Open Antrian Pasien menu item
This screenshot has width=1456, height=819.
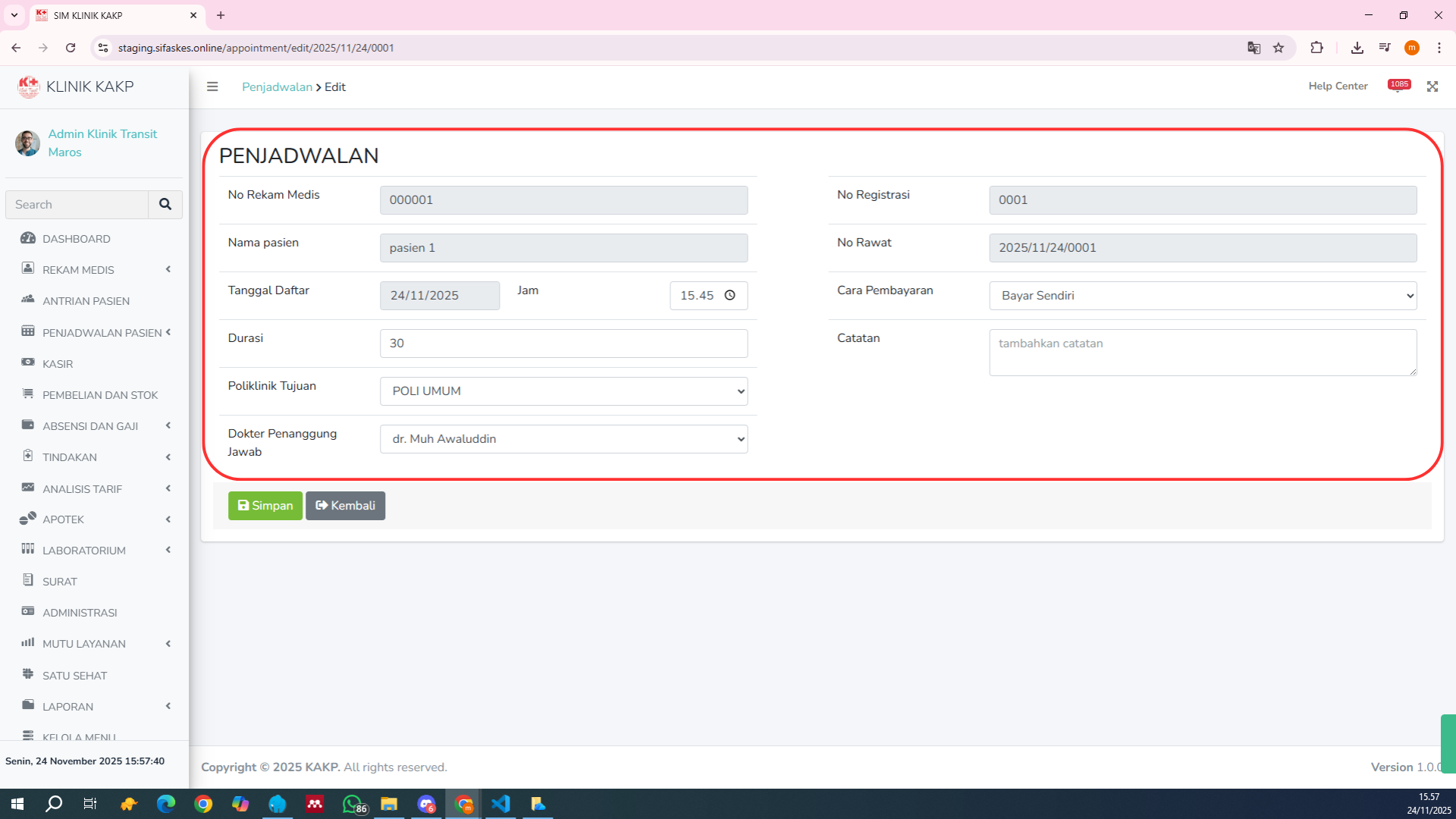pyautogui.click(x=86, y=301)
